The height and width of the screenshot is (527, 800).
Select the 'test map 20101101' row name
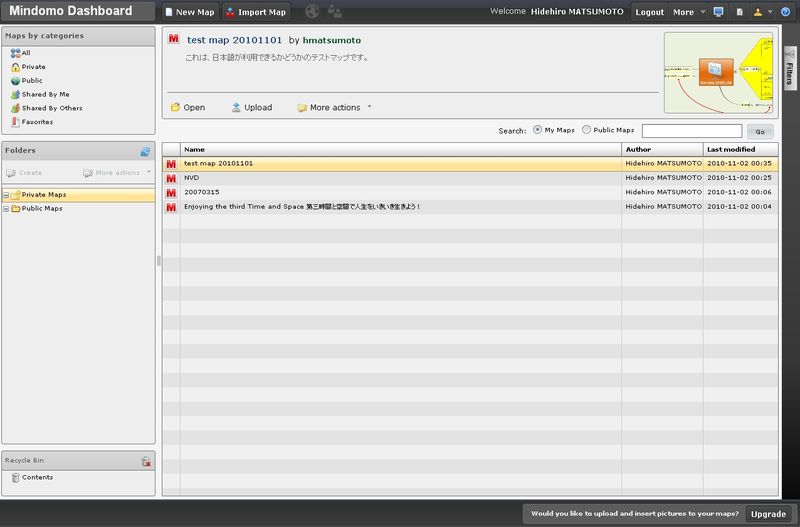218,163
